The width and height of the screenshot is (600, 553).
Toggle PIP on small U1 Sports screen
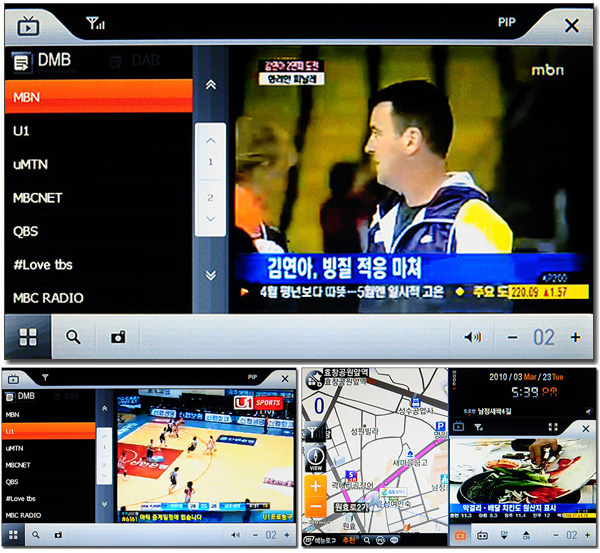tap(252, 377)
